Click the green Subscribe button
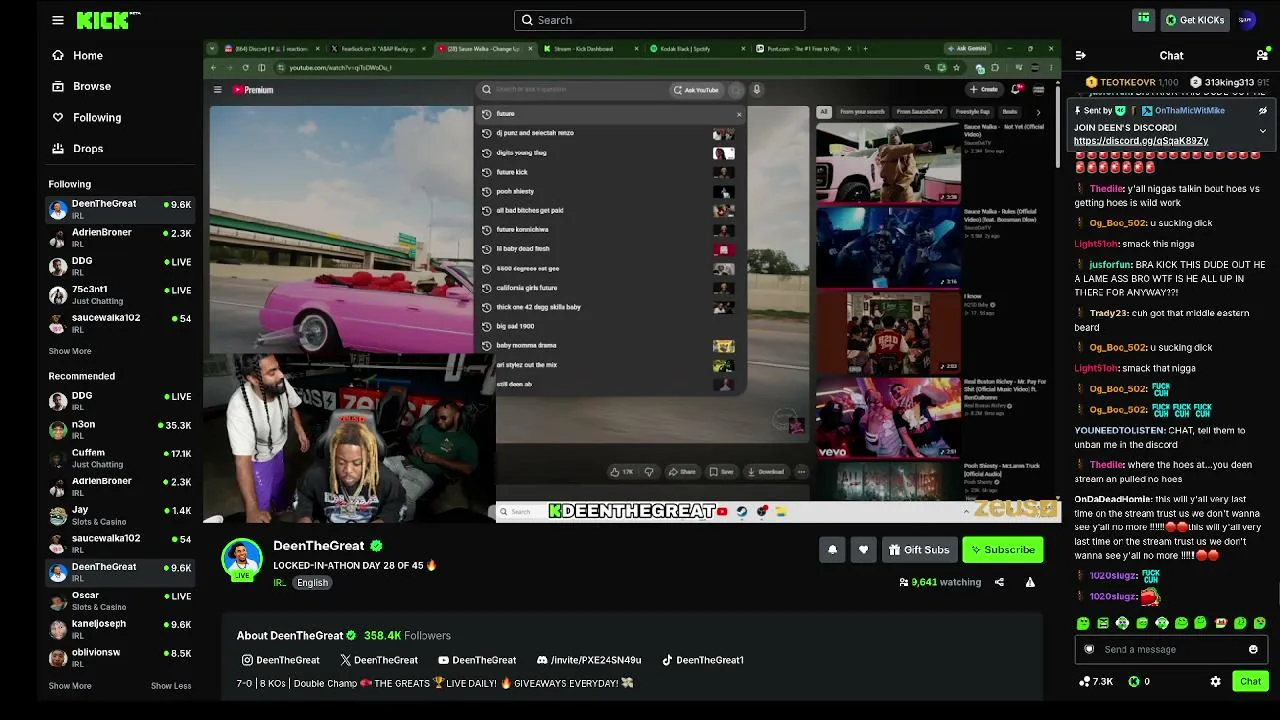This screenshot has height=720, width=1280. [1002, 550]
